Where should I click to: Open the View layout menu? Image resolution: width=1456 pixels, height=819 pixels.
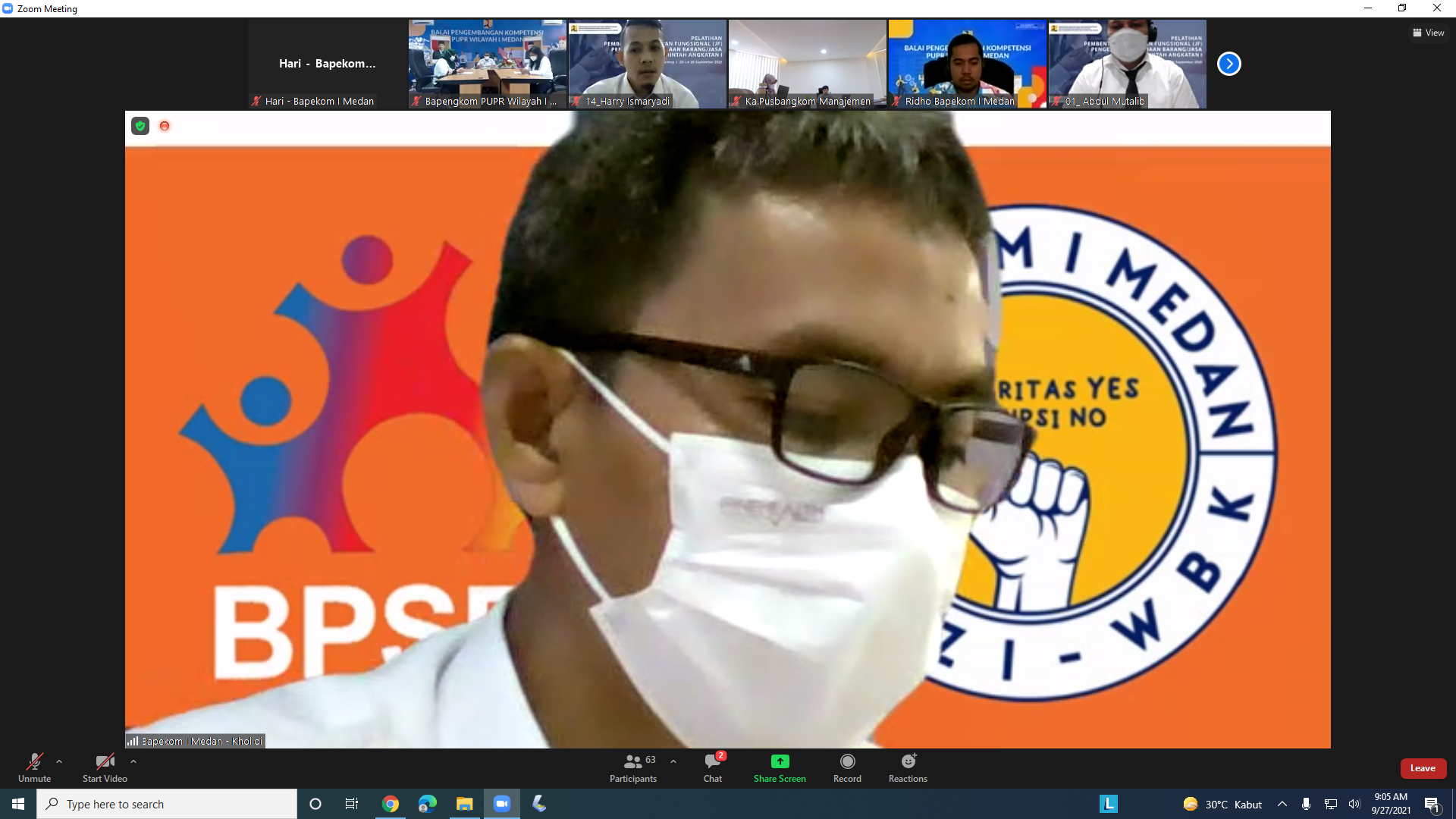coord(1428,33)
